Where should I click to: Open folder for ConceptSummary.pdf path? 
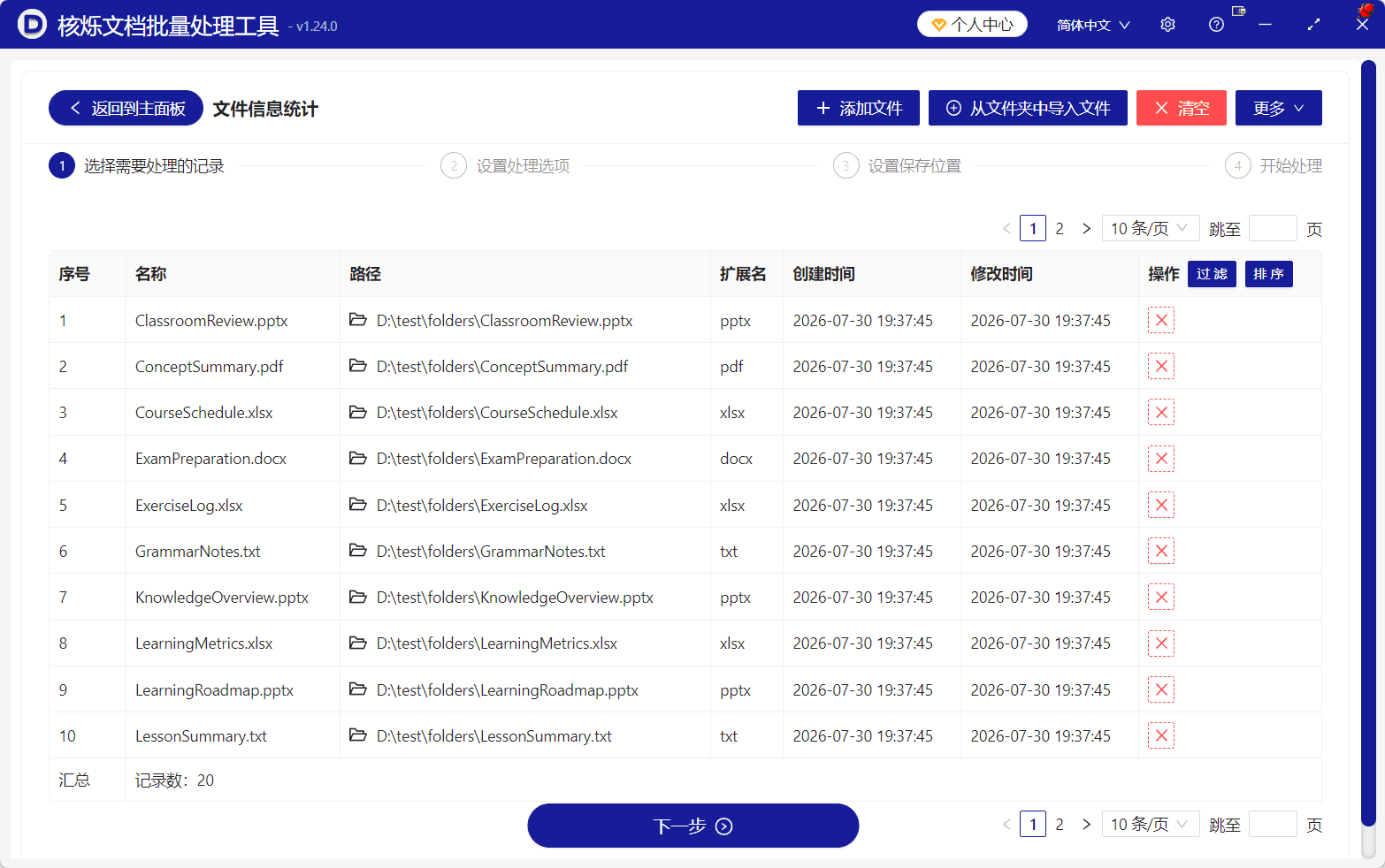(358, 366)
